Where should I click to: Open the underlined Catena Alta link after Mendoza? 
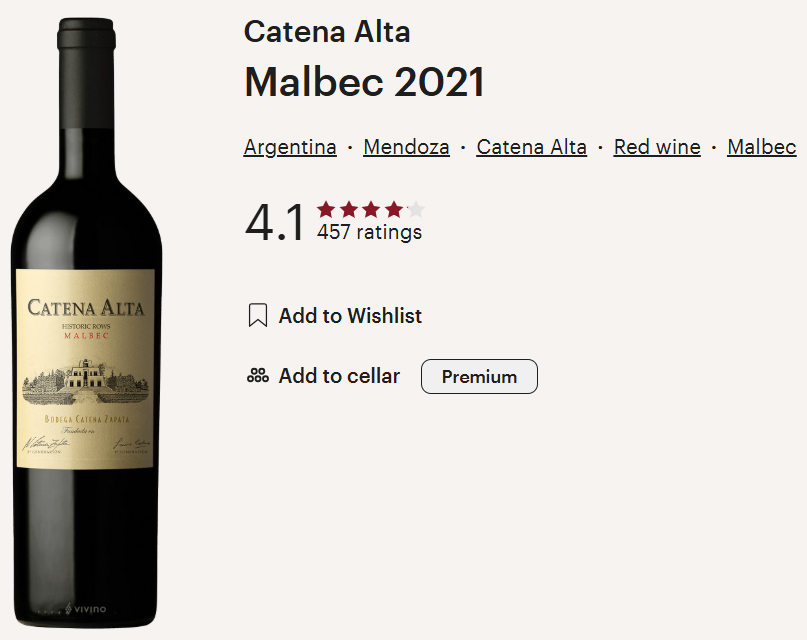point(532,147)
